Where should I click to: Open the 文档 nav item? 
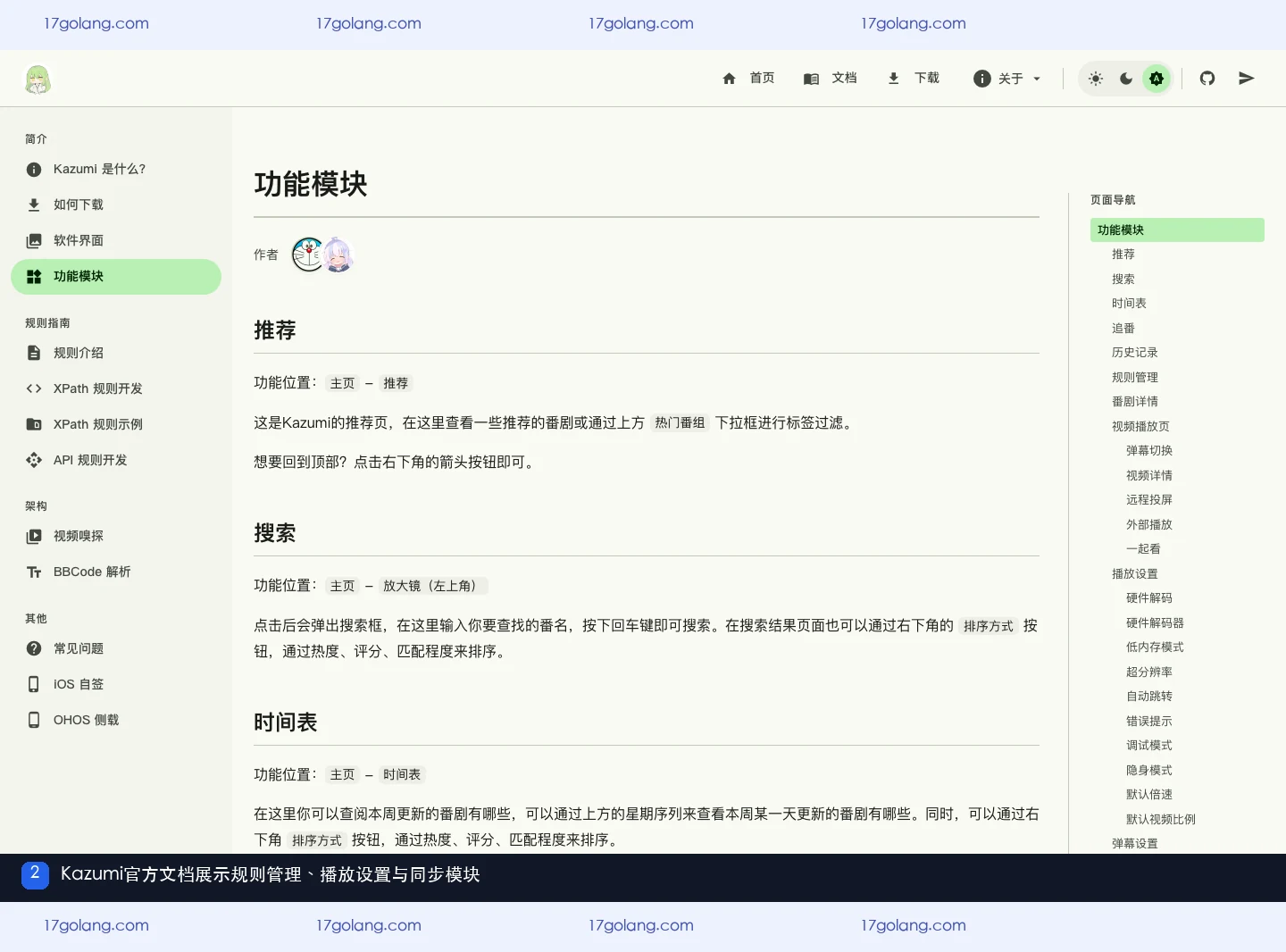(844, 78)
